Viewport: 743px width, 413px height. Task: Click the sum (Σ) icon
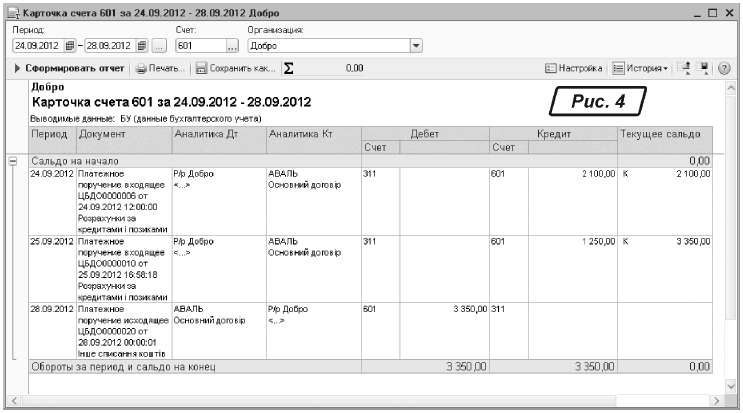click(289, 68)
